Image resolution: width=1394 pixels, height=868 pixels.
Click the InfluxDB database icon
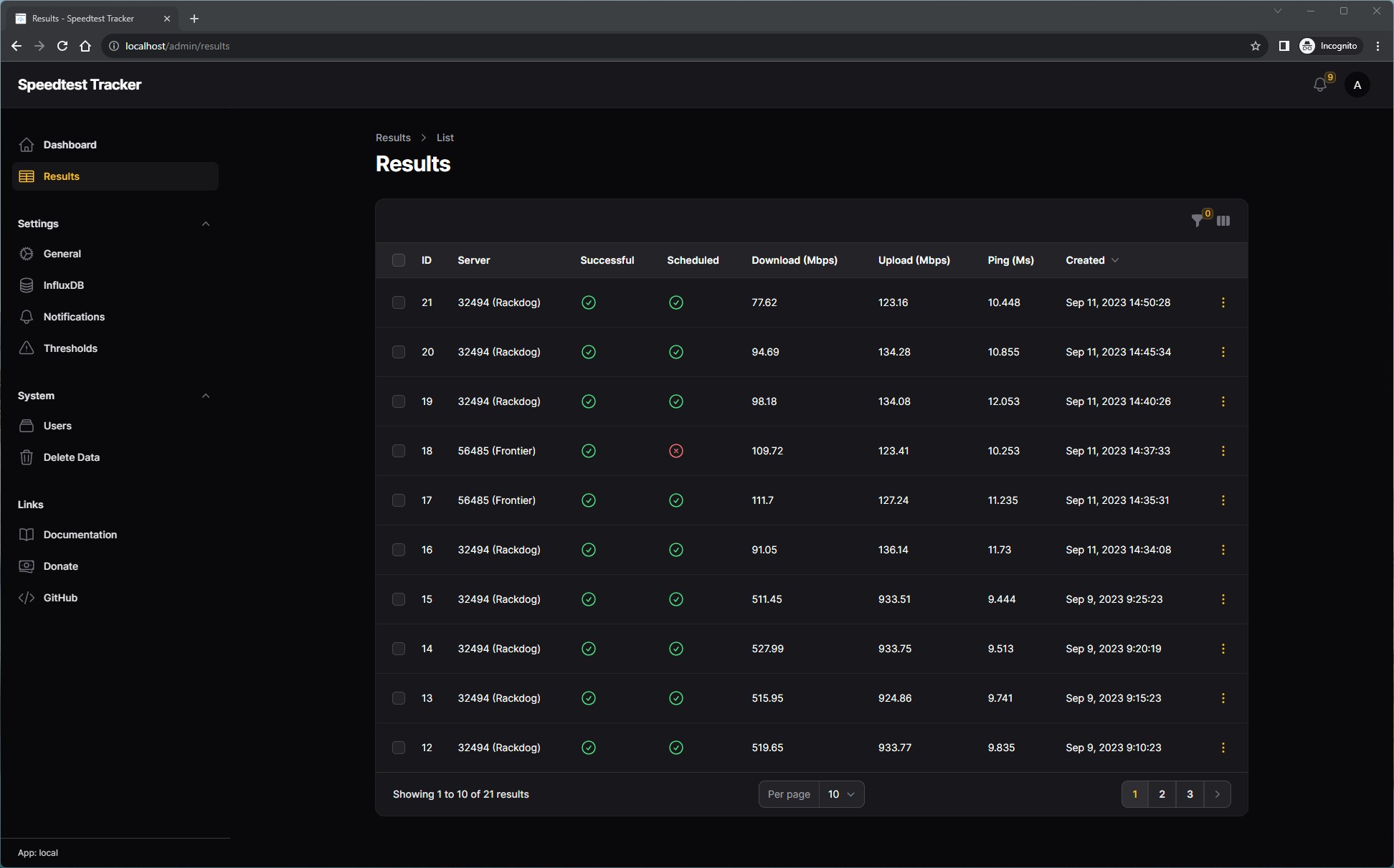[27, 285]
